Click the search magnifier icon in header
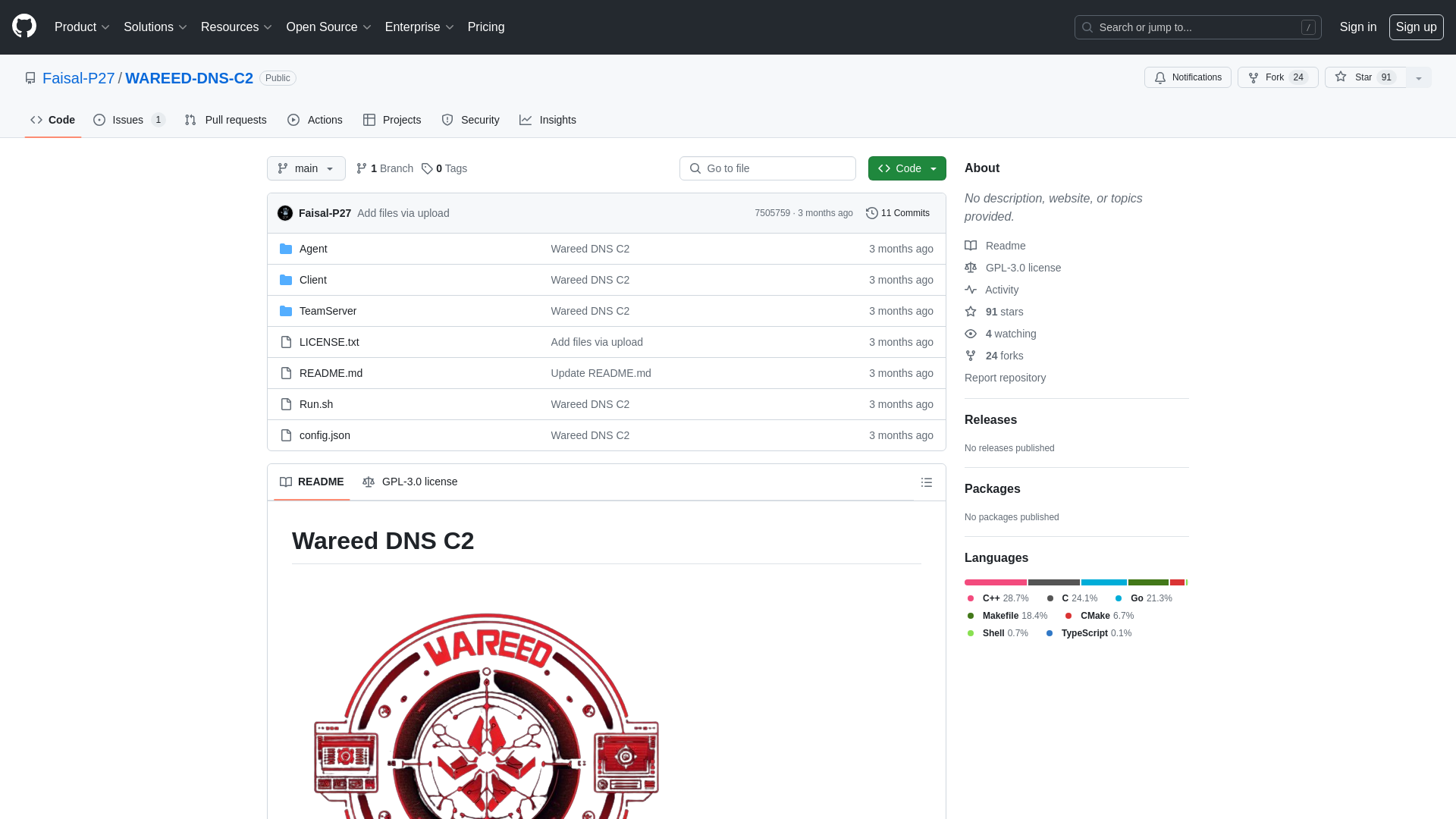This screenshot has height=819, width=1456. point(1087,27)
